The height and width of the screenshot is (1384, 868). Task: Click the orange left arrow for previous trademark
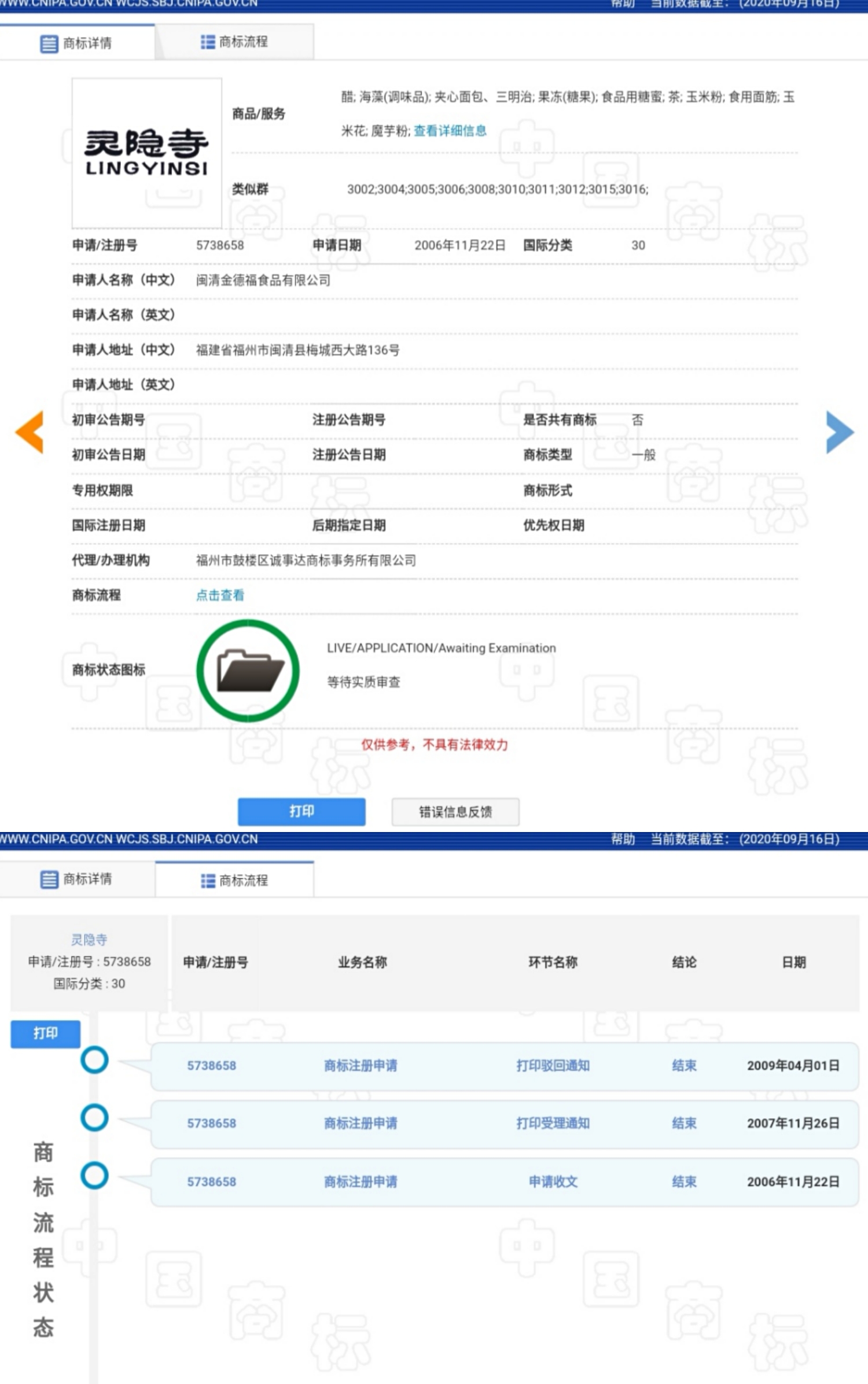tap(30, 432)
